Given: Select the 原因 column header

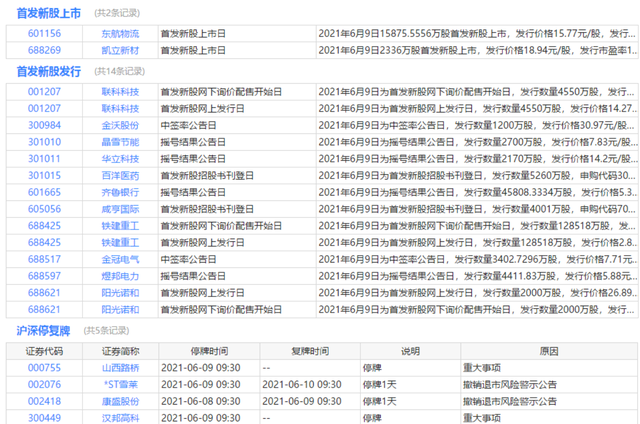Looking at the screenshot, I should (549, 351).
